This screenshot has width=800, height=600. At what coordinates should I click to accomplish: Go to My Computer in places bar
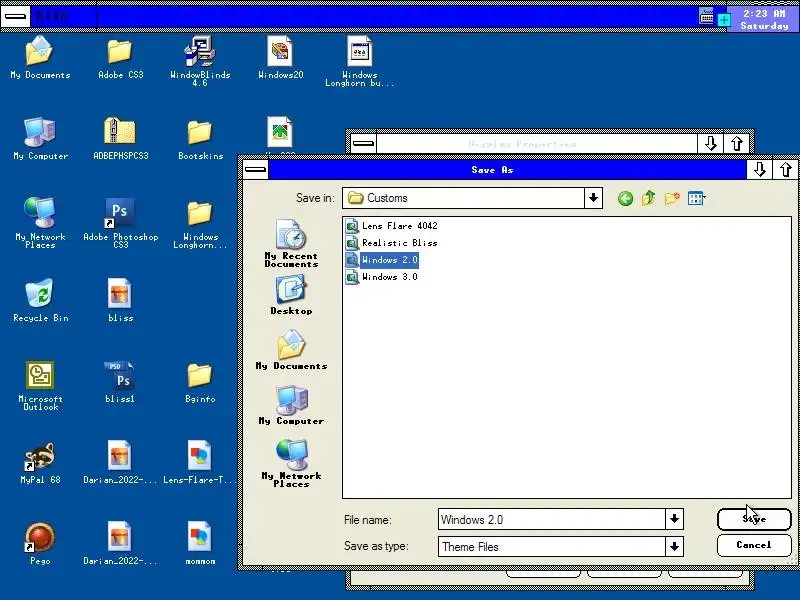pyautogui.click(x=291, y=405)
